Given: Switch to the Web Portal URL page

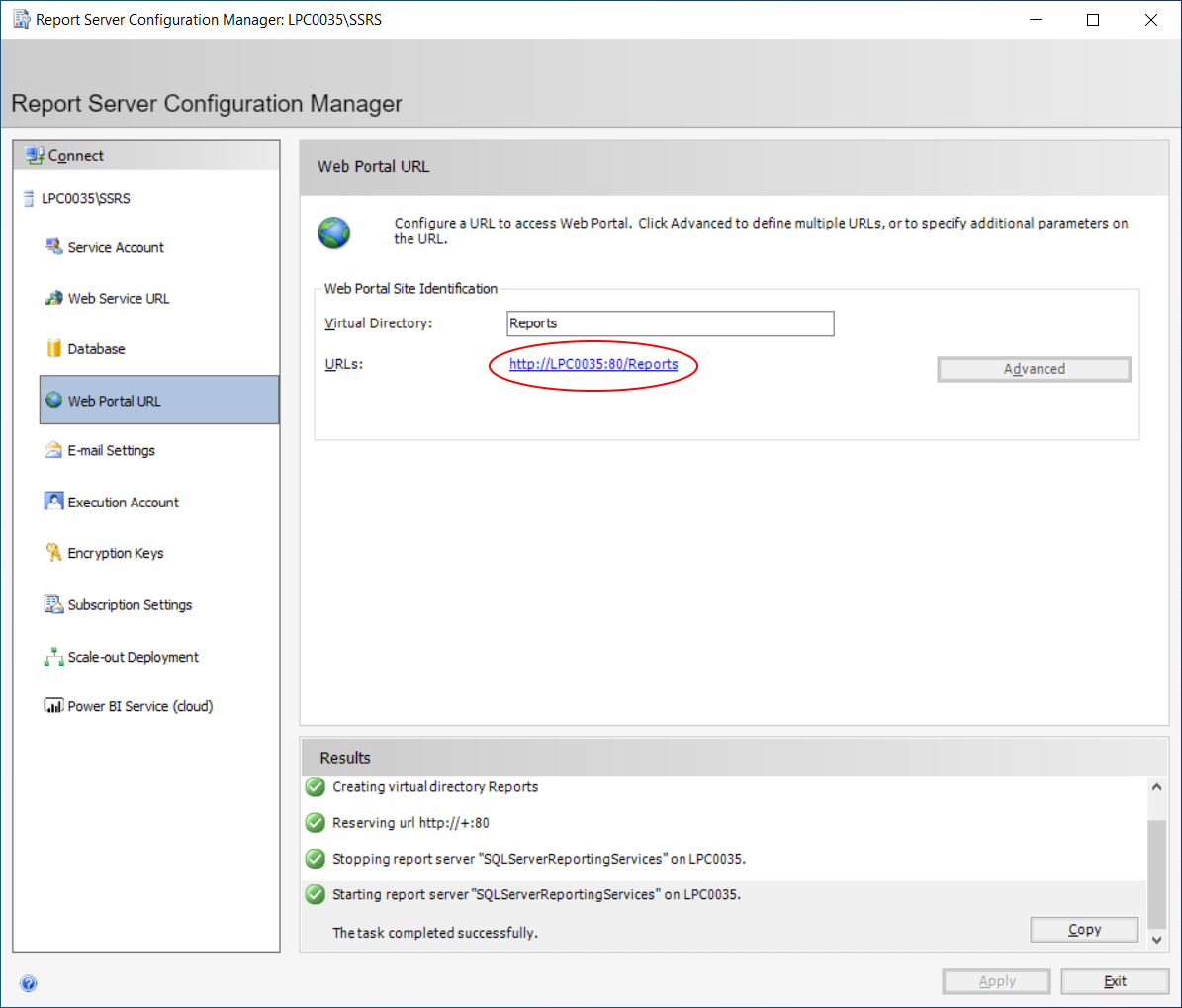Looking at the screenshot, I should click(114, 401).
